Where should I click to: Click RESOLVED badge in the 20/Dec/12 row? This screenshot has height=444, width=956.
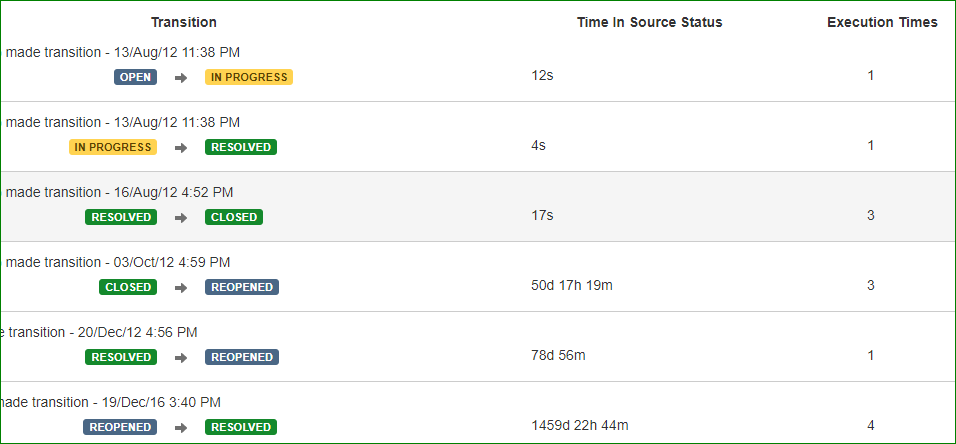(121, 357)
